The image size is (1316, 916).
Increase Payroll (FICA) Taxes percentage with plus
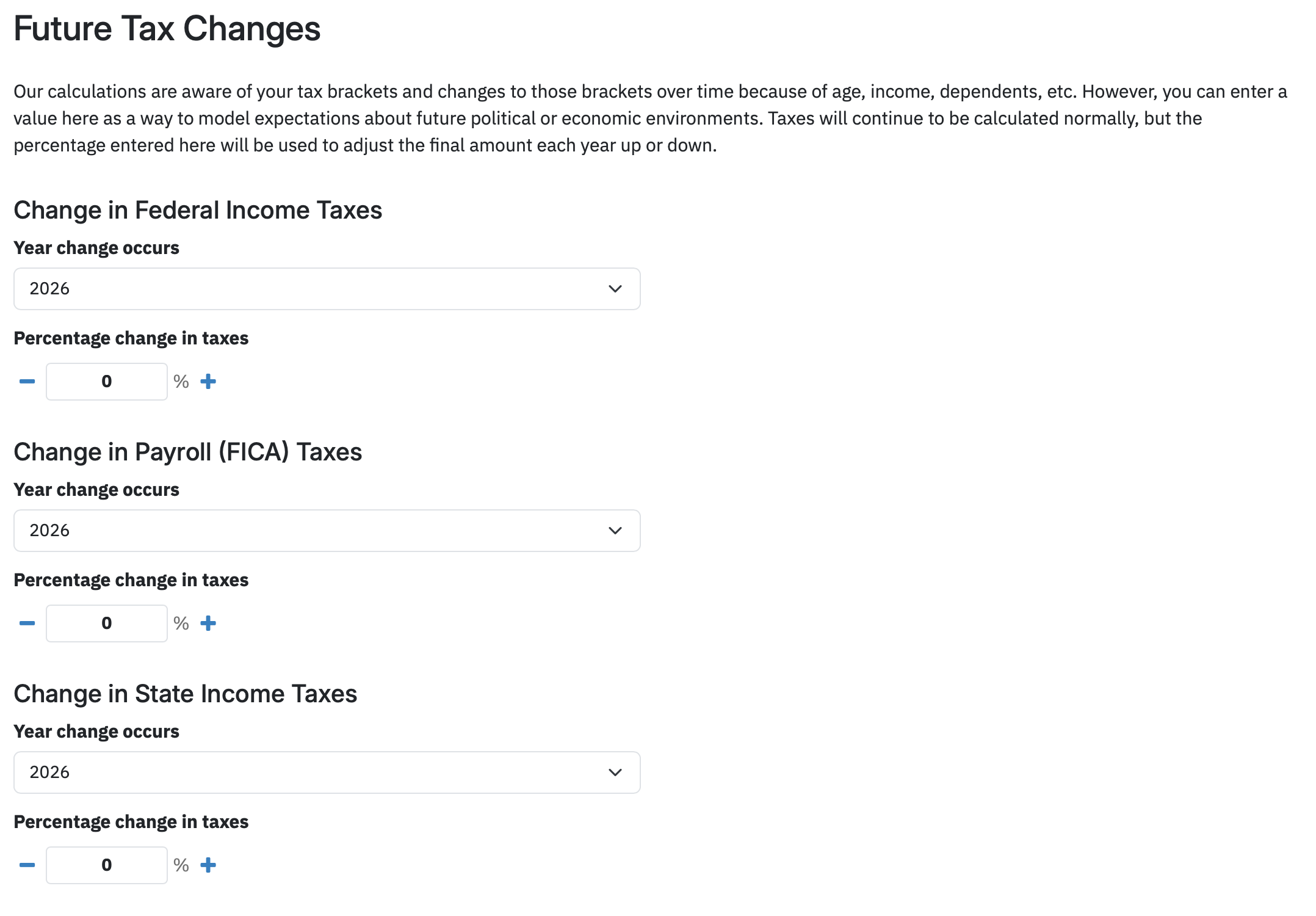pos(208,623)
